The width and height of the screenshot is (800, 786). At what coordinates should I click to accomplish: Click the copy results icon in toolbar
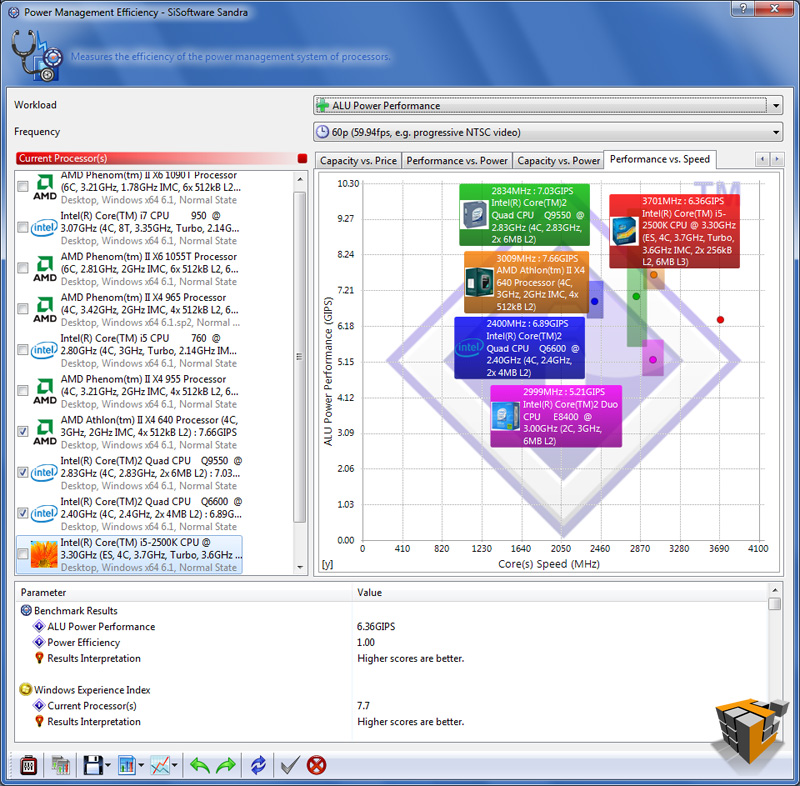pos(61,765)
